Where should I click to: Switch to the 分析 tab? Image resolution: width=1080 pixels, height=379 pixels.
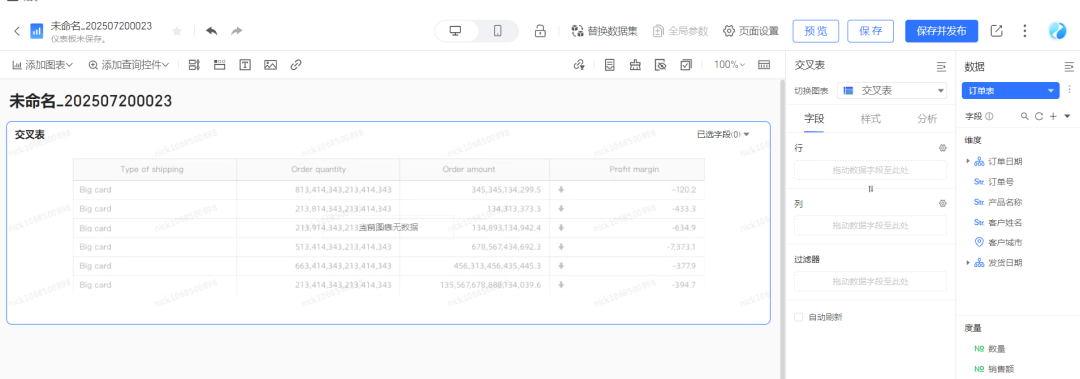point(927,119)
